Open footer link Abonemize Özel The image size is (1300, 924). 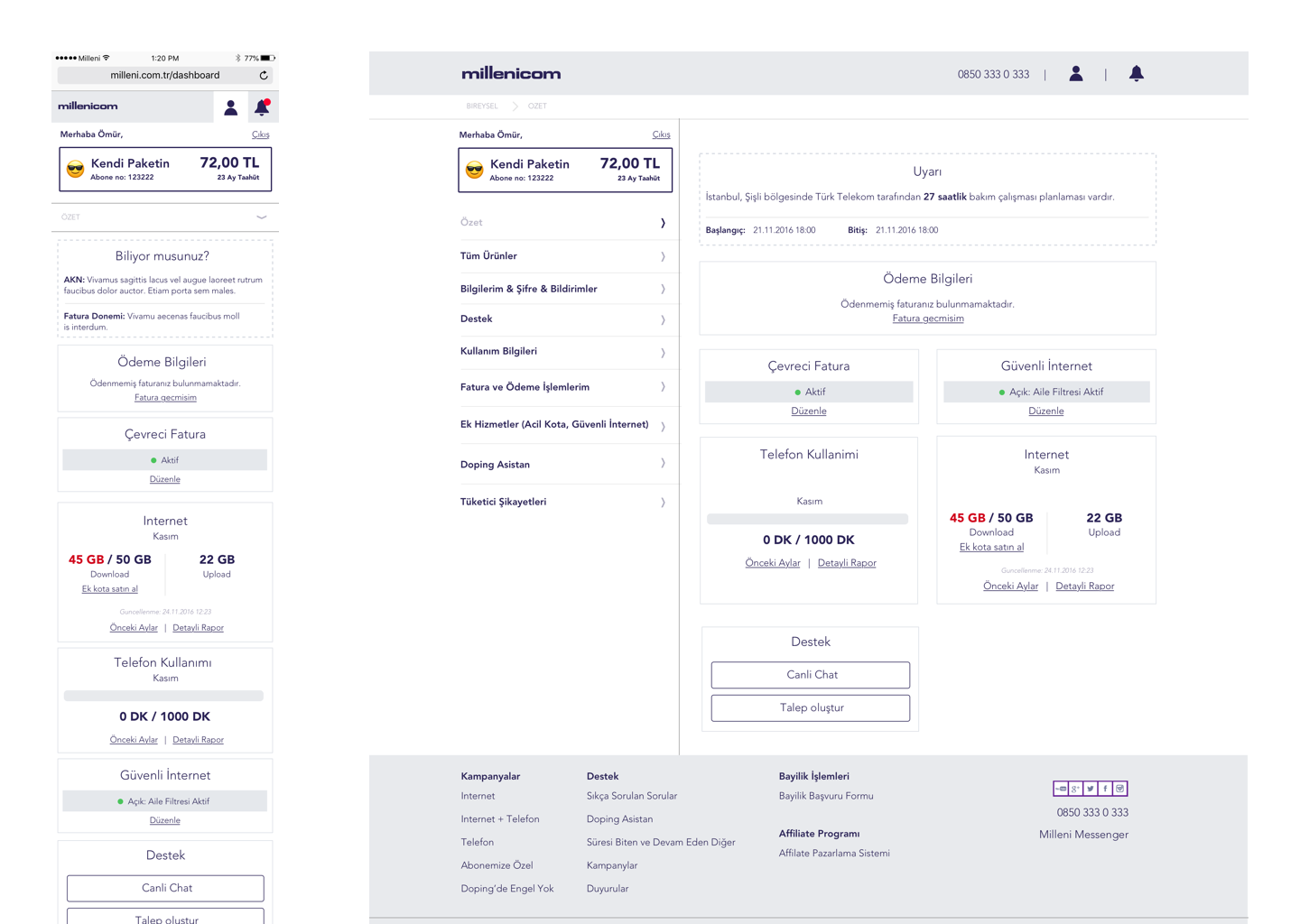497,865
